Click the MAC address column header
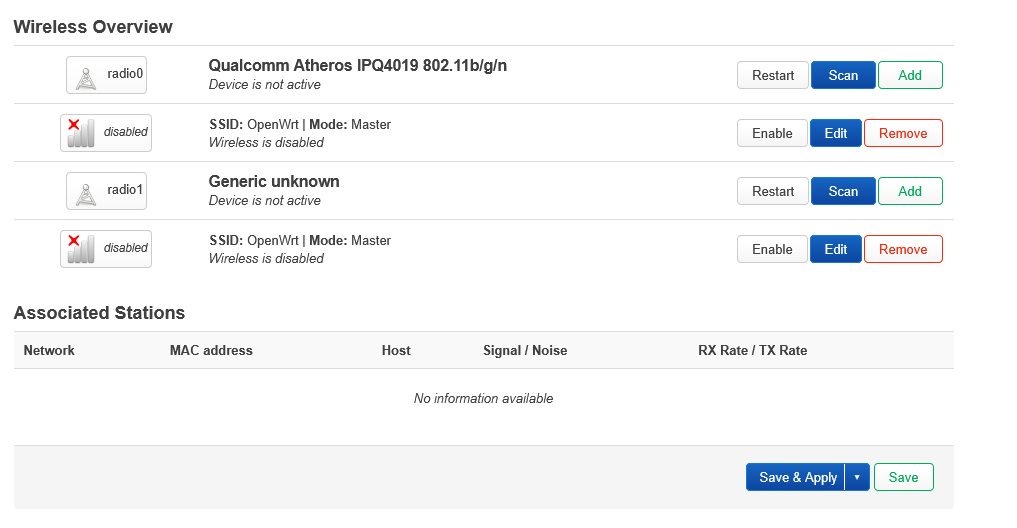1017x528 pixels. [x=211, y=350]
